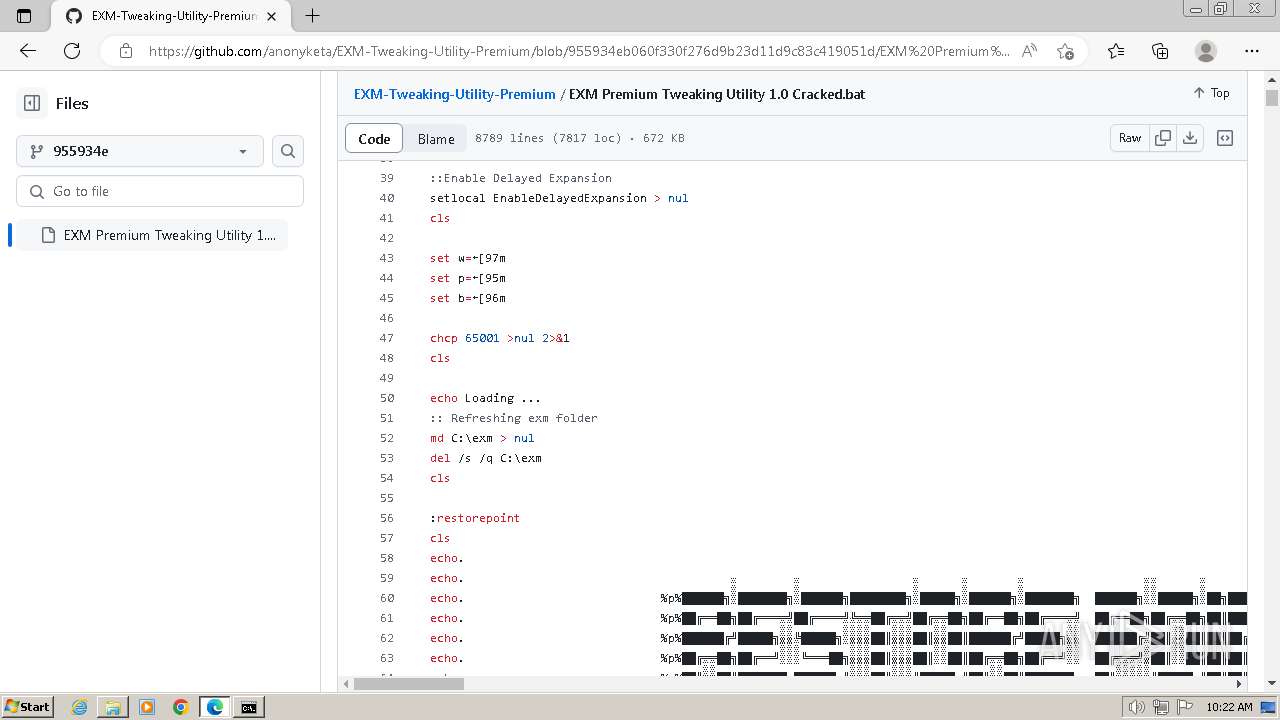Open browser Collections
The image size is (1280, 720).
[1160, 51]
